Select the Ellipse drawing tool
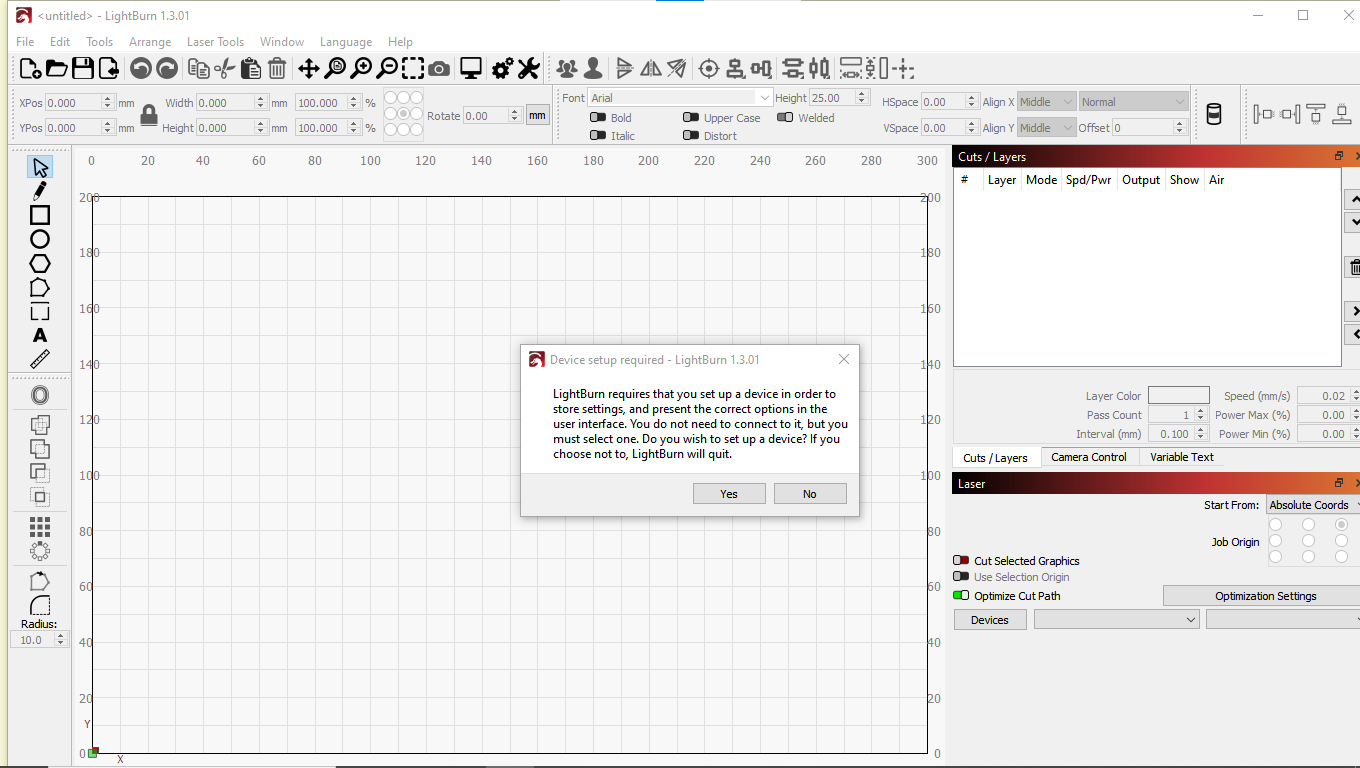The image size is (1360, 768). pyautogui.click(x=40, y=239)
